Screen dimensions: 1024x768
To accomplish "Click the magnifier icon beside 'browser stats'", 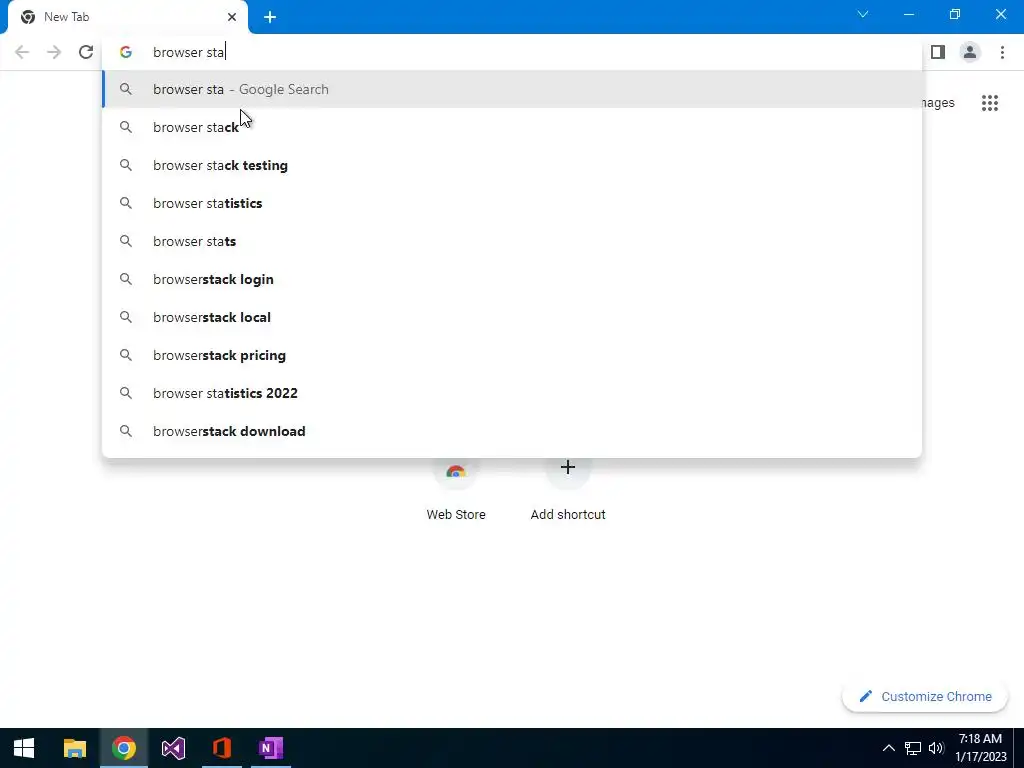I will [x=125, y=241].
